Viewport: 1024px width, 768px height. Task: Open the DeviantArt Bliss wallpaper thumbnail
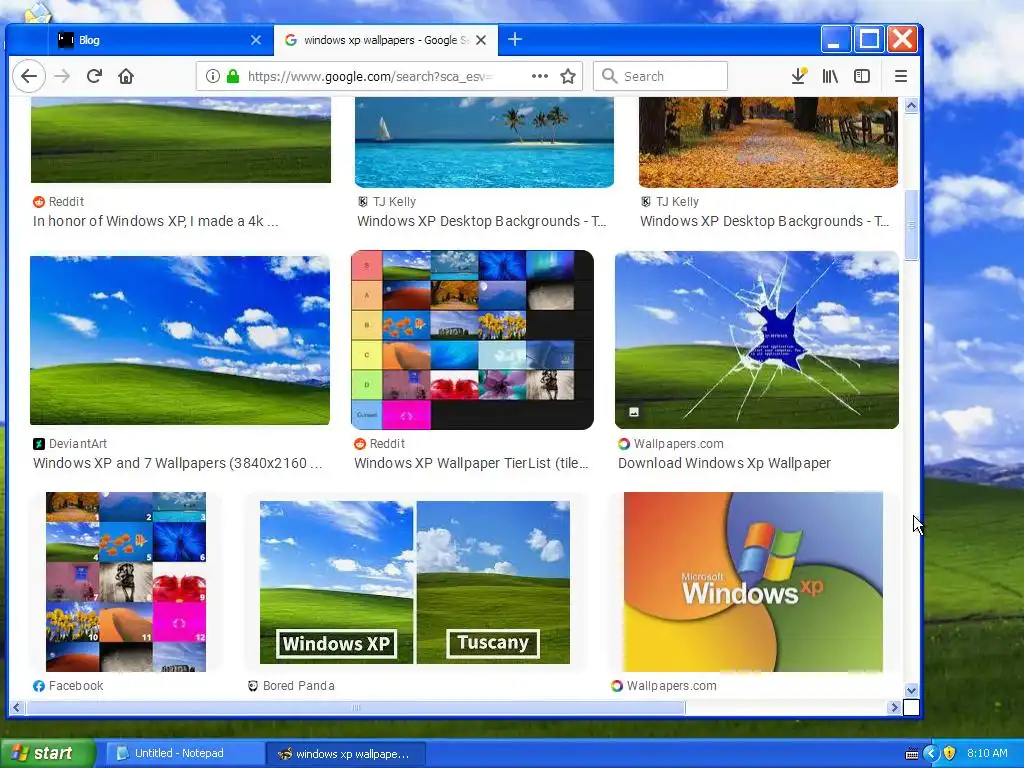[180, 340]
